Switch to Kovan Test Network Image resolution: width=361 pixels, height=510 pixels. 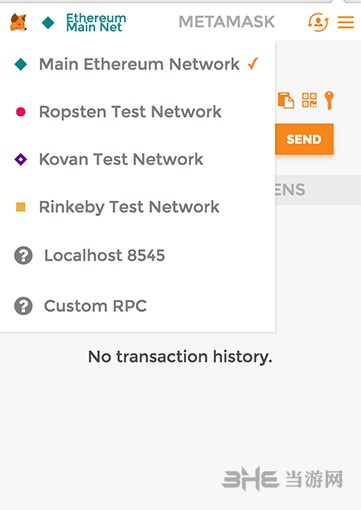[x=137, y=159]
